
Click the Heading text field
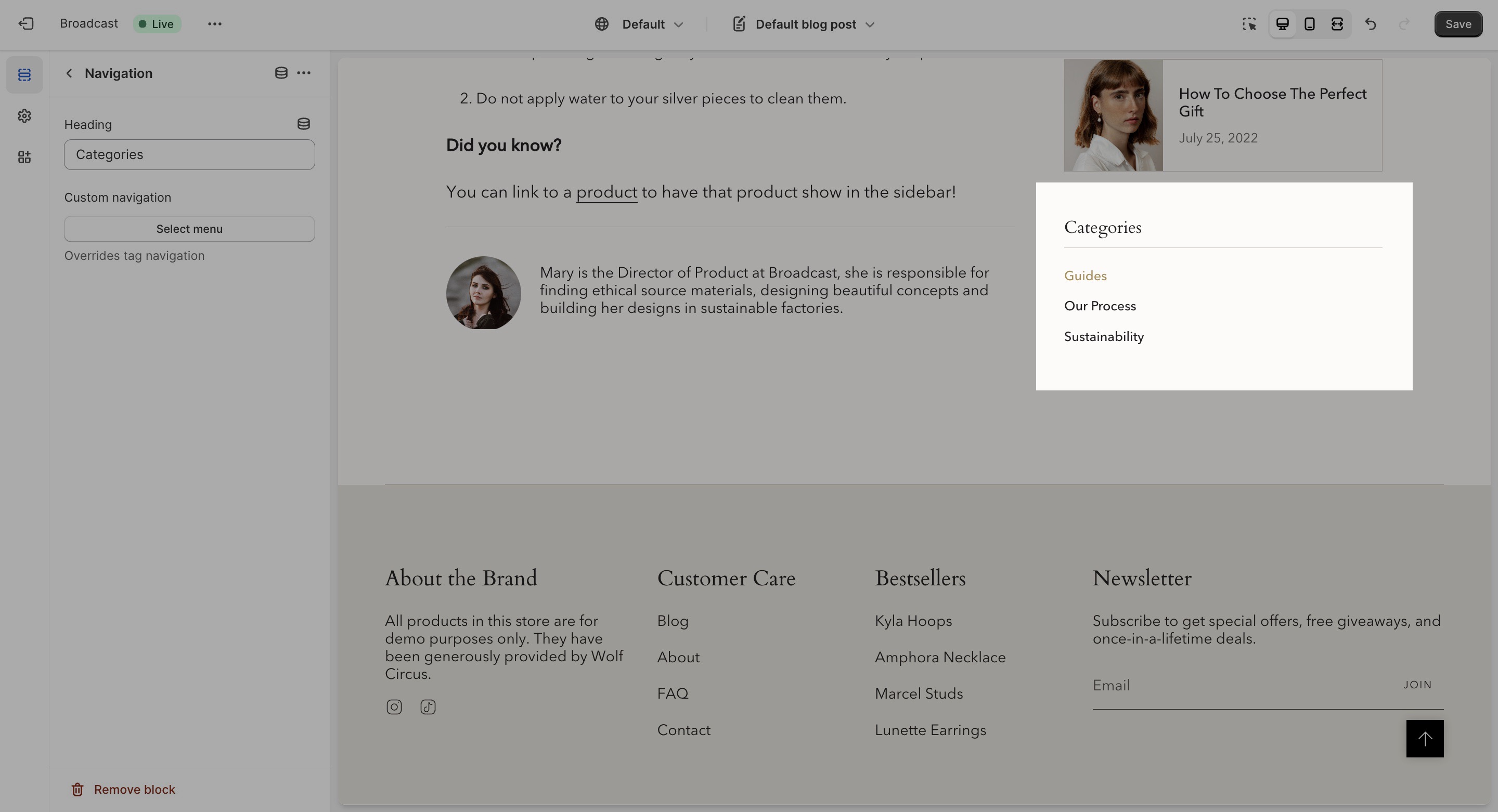(x=189, y=154)
